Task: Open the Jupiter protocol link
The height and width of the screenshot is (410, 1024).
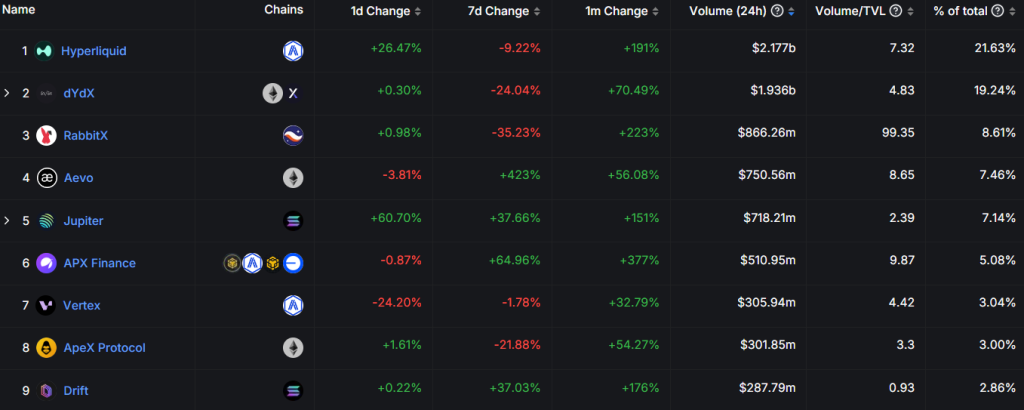Action: [x=82, y=220]
